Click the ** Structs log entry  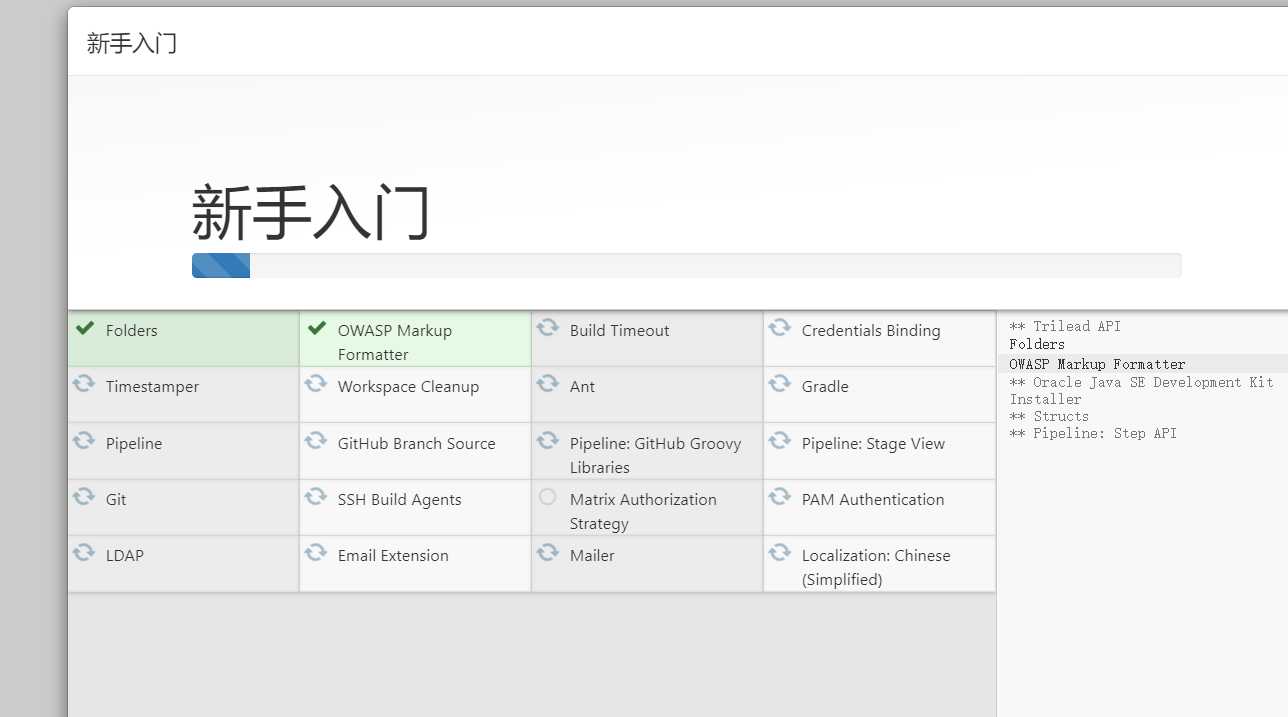pyautogui.click(x=1049, y=417)
